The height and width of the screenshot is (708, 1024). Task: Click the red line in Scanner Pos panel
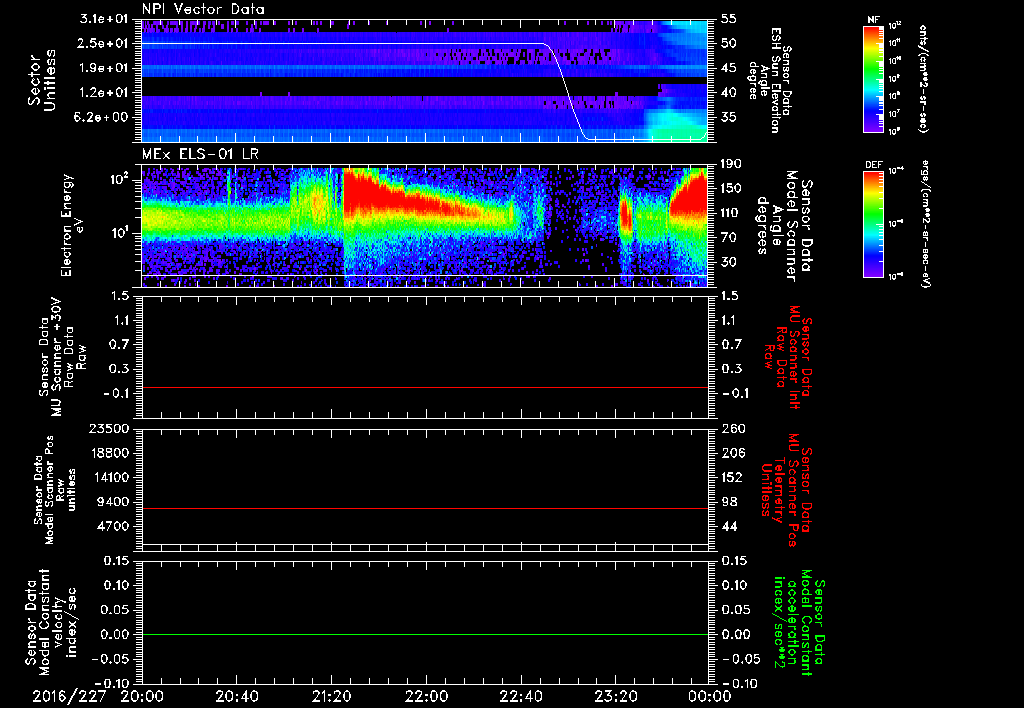tap(425, 508)
